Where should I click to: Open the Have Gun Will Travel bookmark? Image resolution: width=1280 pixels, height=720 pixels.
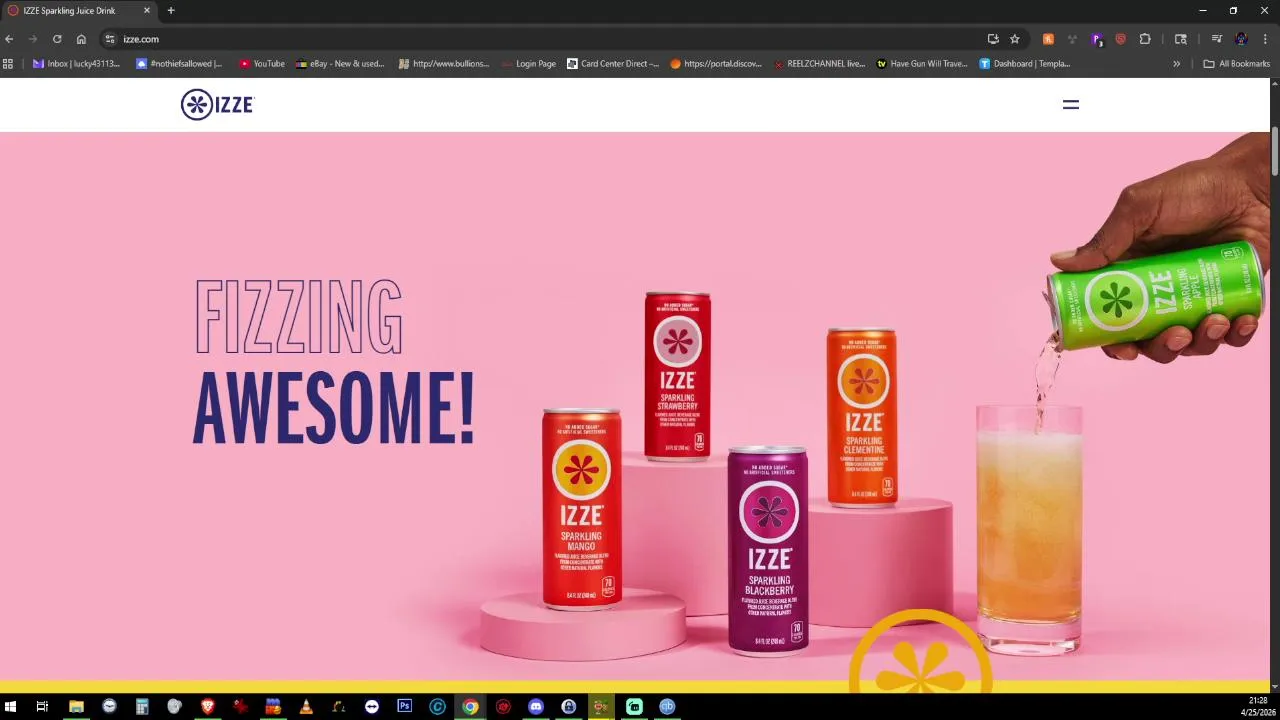(922, 64)
